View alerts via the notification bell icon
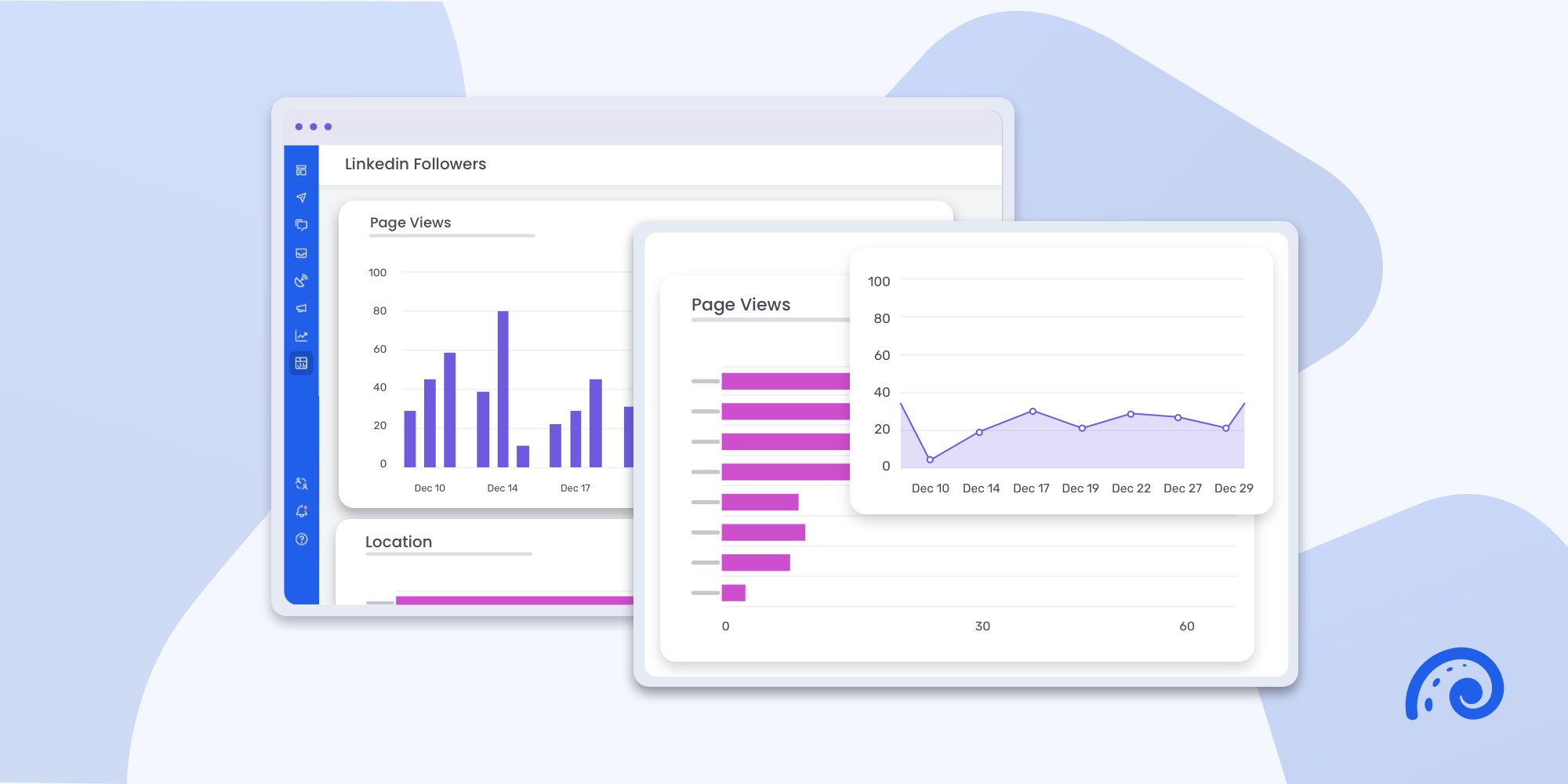Viewport: 1568px width, 784px height. point(302,511)
